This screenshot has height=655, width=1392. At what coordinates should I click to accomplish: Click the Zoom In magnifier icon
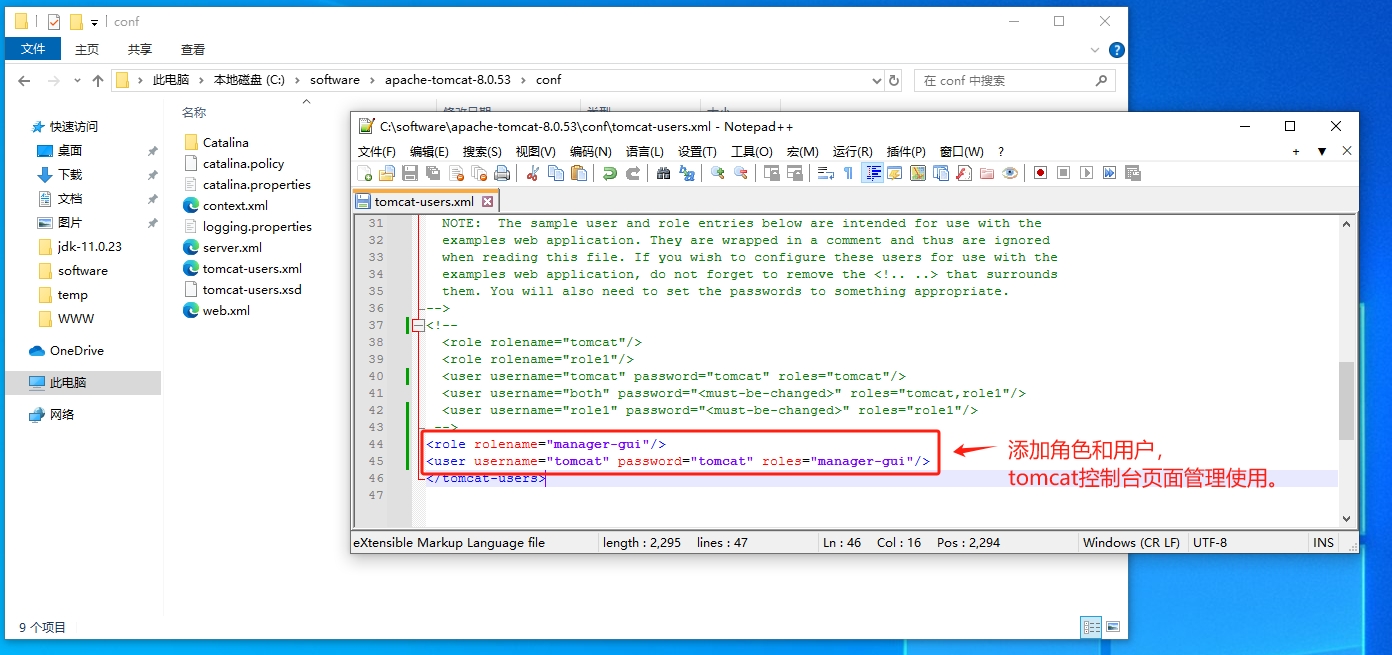coord(717,173)
